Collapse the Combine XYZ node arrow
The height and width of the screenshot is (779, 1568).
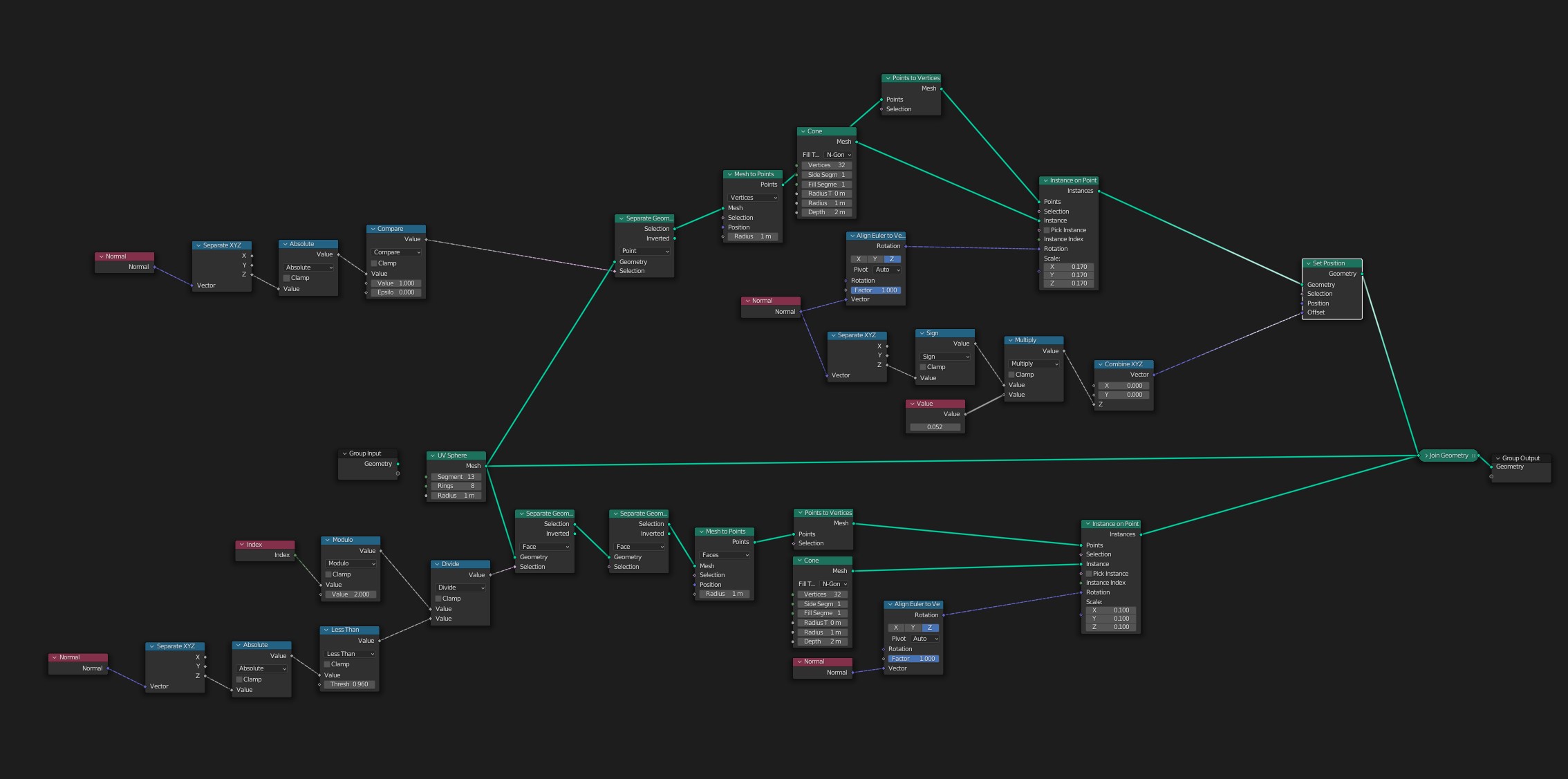(1100, 364)
